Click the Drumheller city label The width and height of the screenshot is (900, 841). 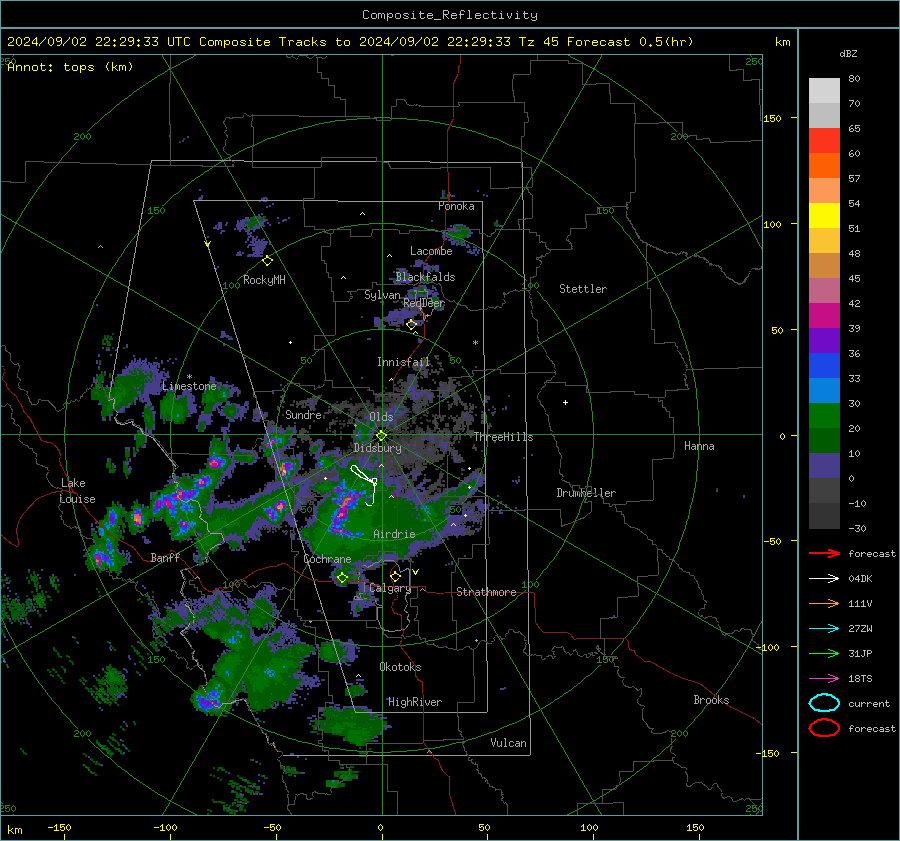pyautogui.click(x=586, y=493)
